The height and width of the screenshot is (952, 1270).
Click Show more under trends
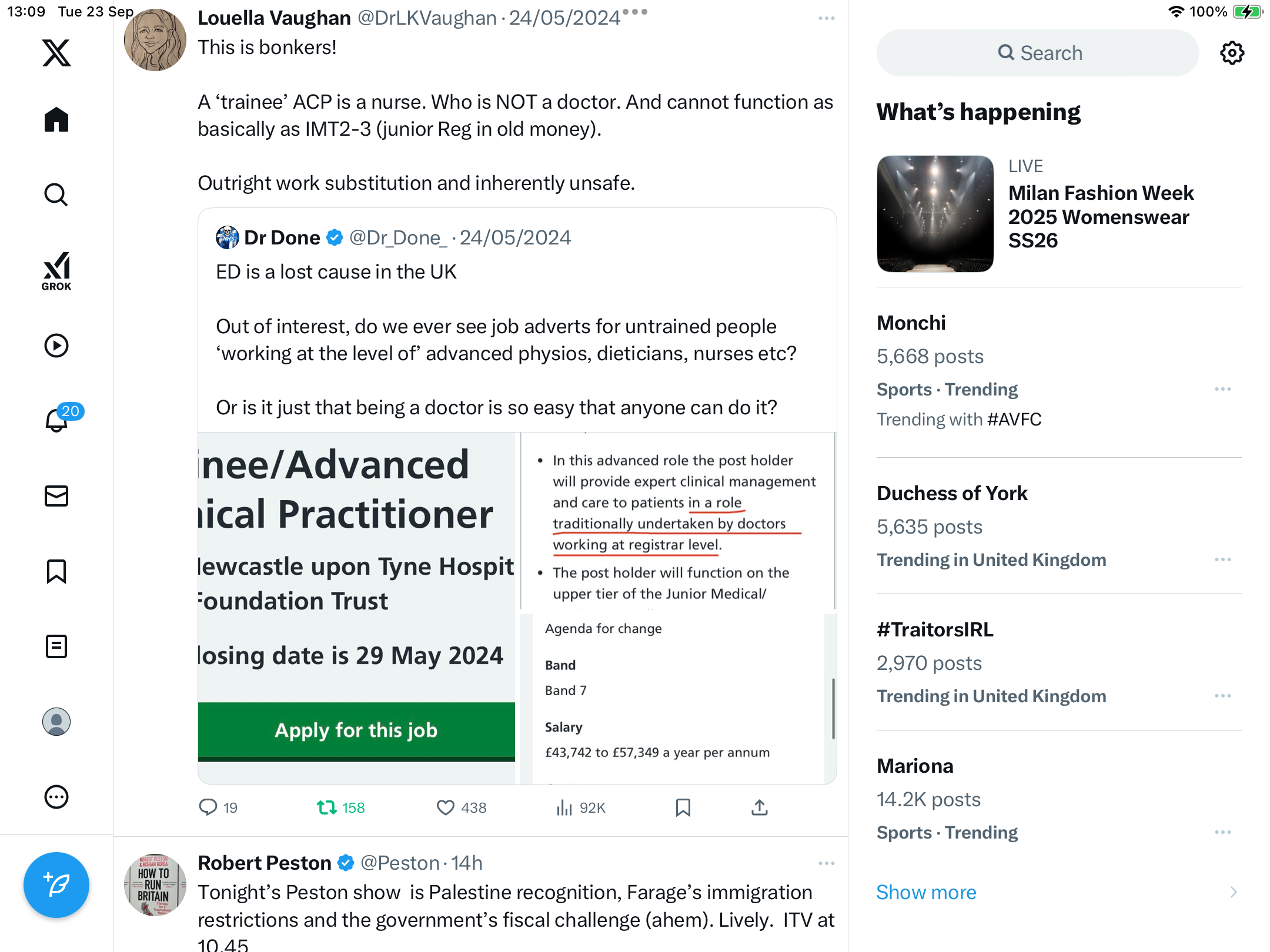(x=926, y=892)
